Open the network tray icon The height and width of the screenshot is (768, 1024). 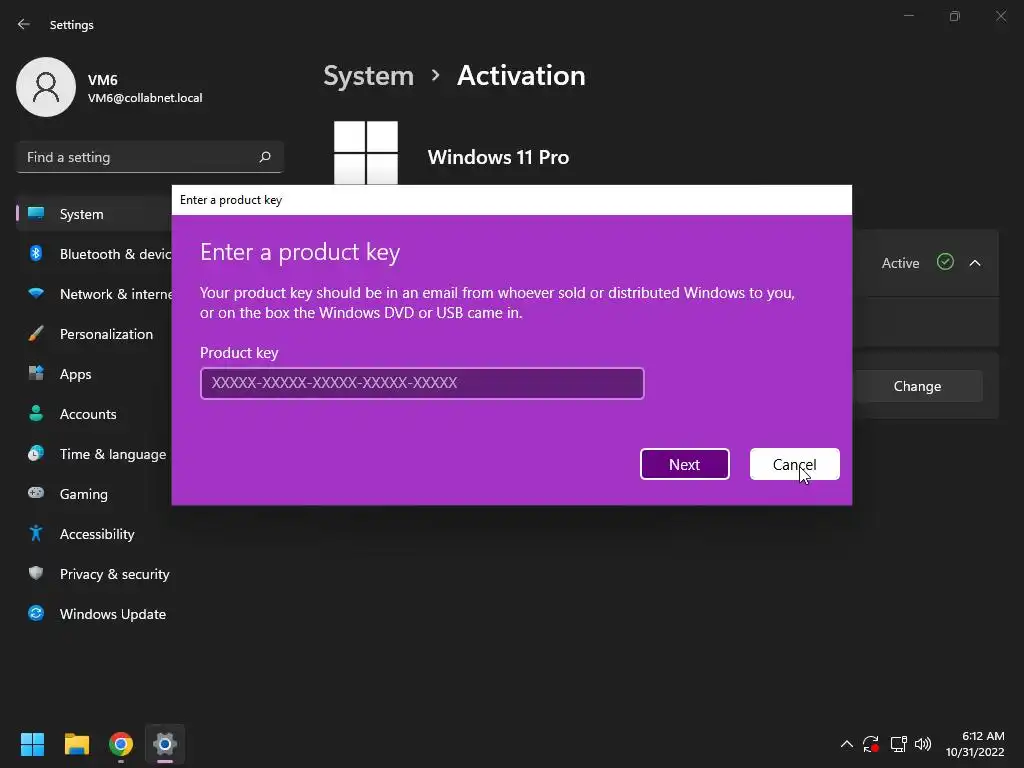898,744
